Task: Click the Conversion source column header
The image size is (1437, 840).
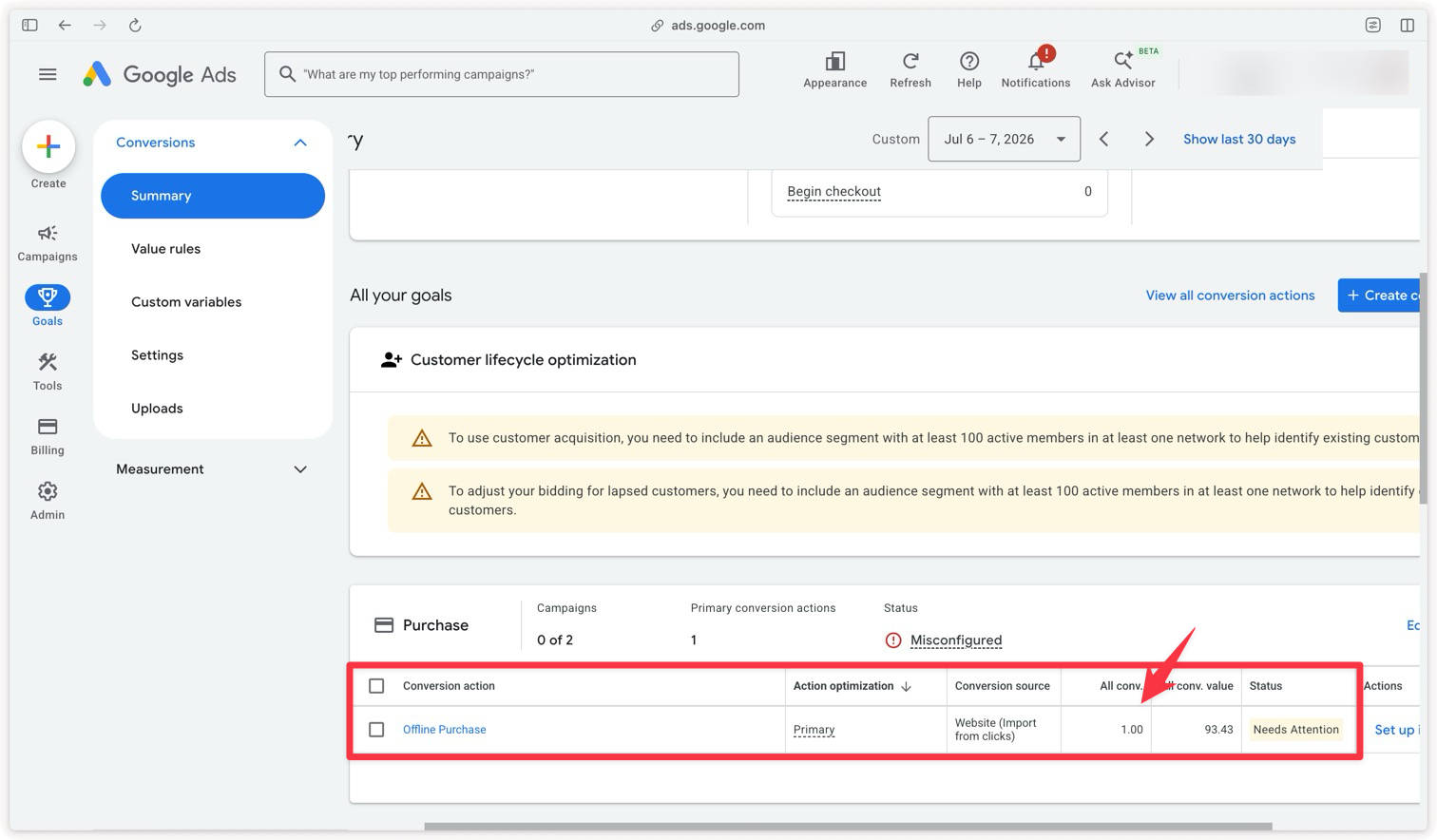Action: [x=1002, y=686]
